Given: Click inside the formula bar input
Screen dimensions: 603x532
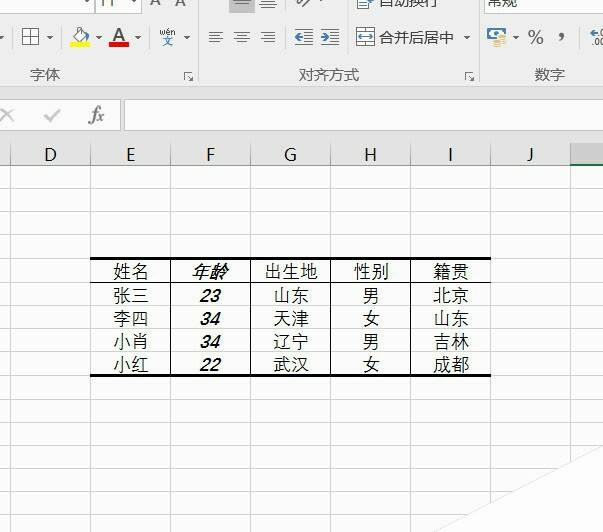Looking at the screenshot, I should [x=363, y=115].
